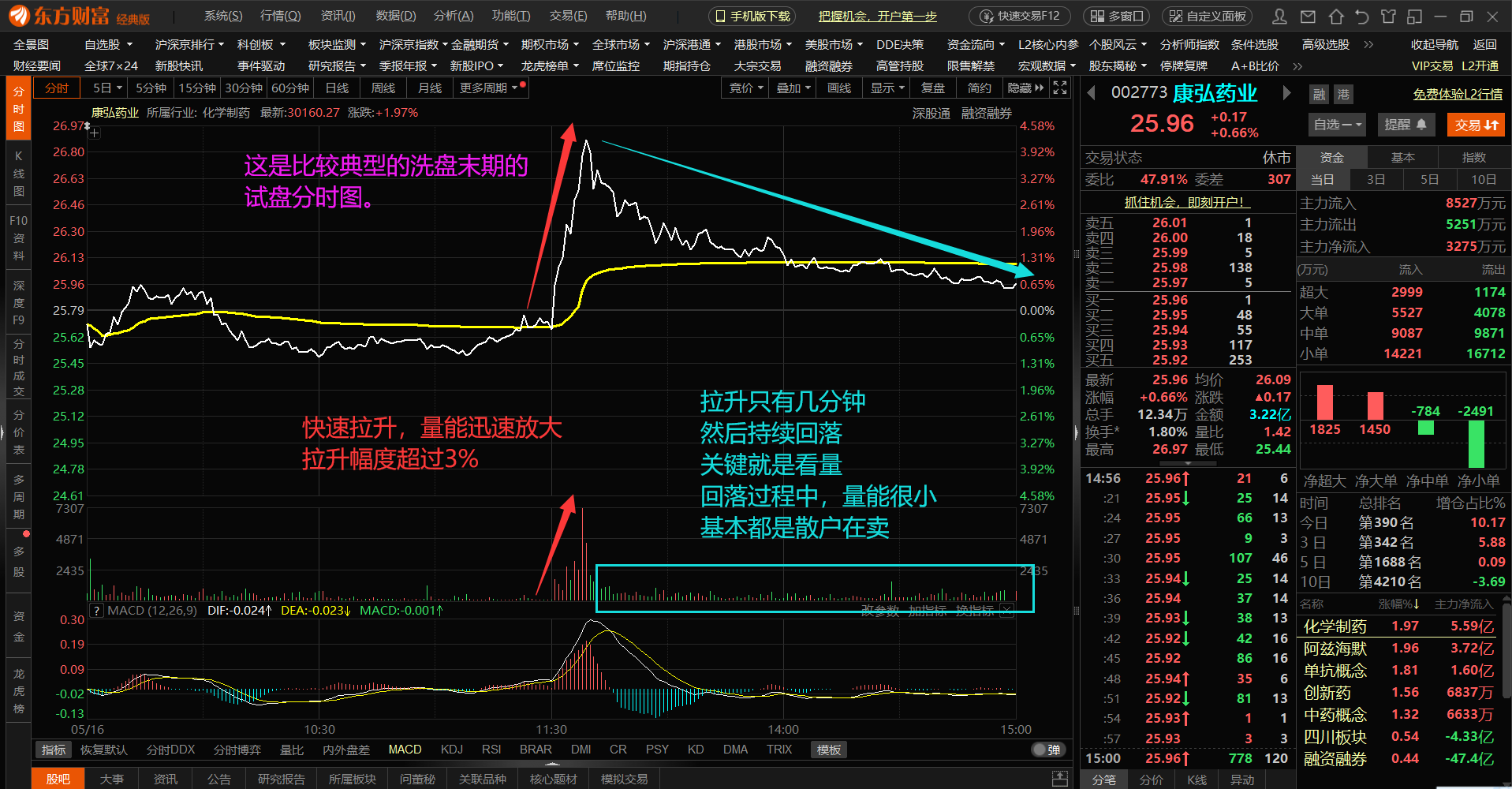This screenshot has width=1512, height=789.
Task: Click the bottom panel pop-up upload icon
Action: [1060, 779]
